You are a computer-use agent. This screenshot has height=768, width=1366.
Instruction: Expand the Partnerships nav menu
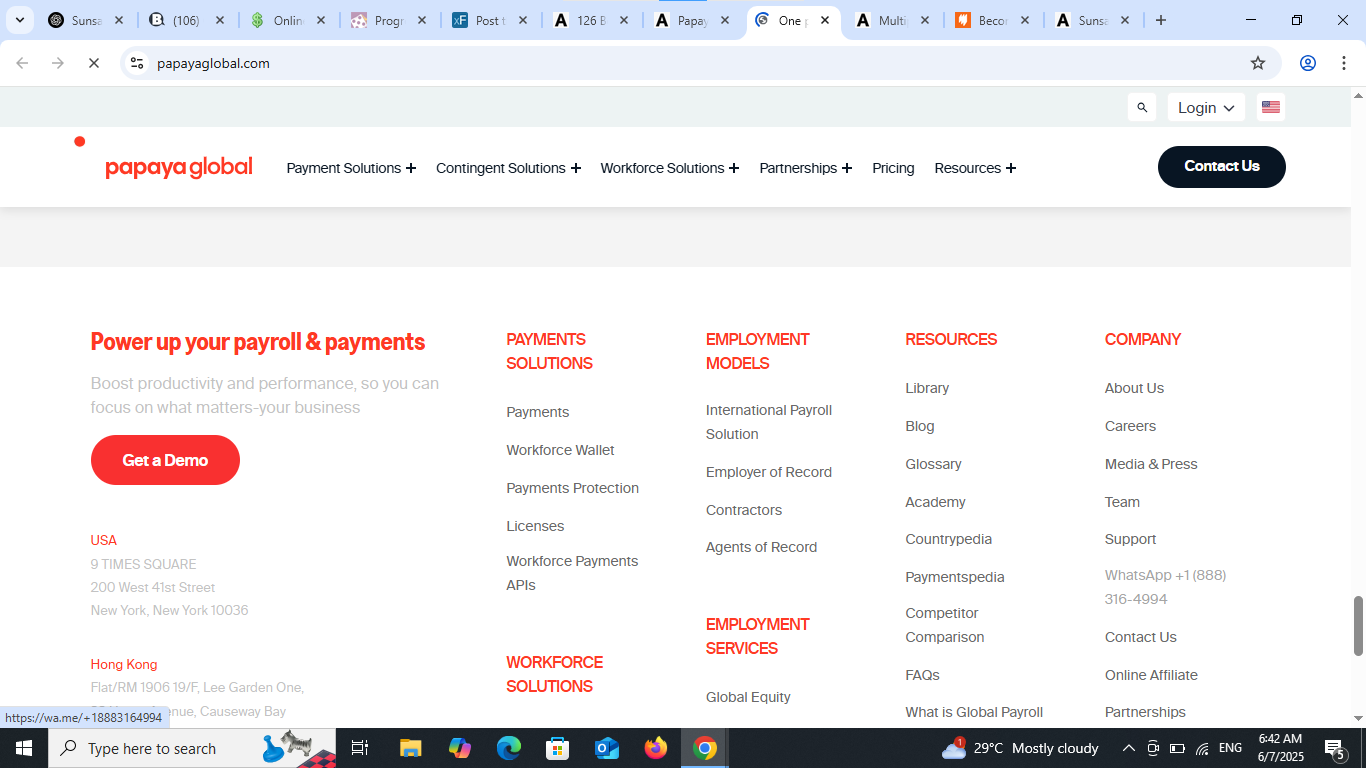tap(805, 168)
